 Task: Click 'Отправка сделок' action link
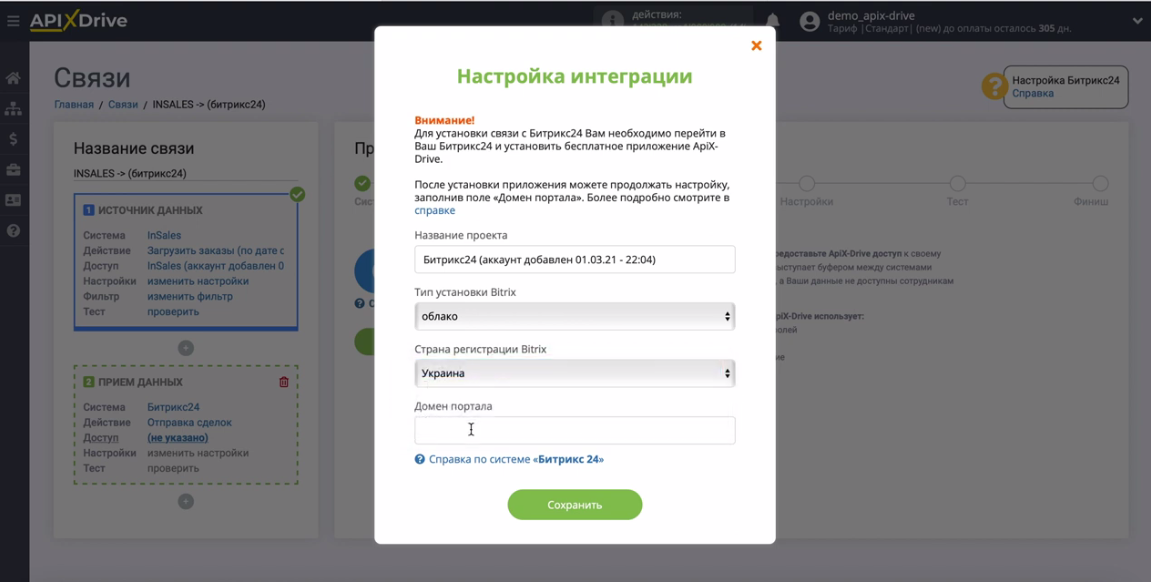(189, 423)
